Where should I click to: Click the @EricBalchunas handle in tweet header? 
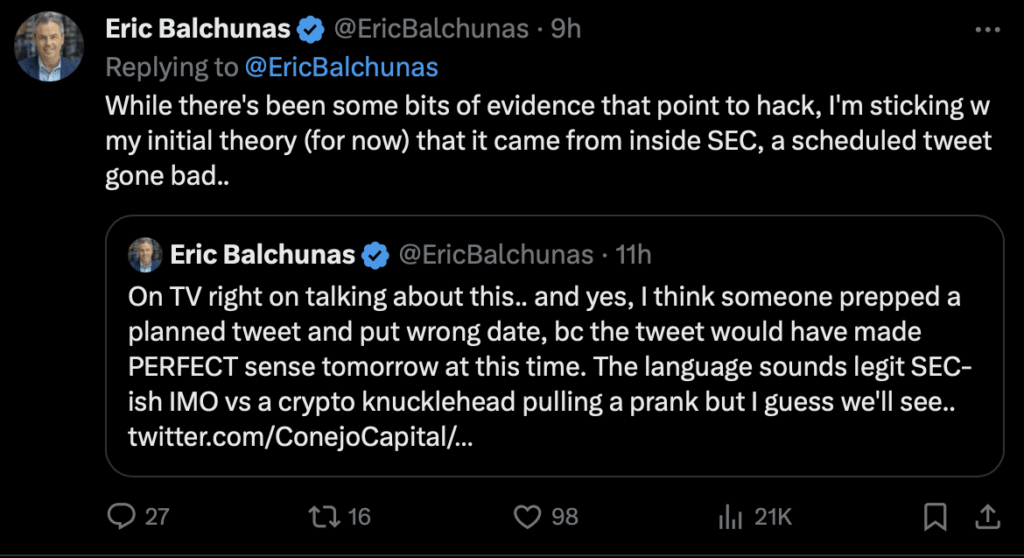[429, 29]
